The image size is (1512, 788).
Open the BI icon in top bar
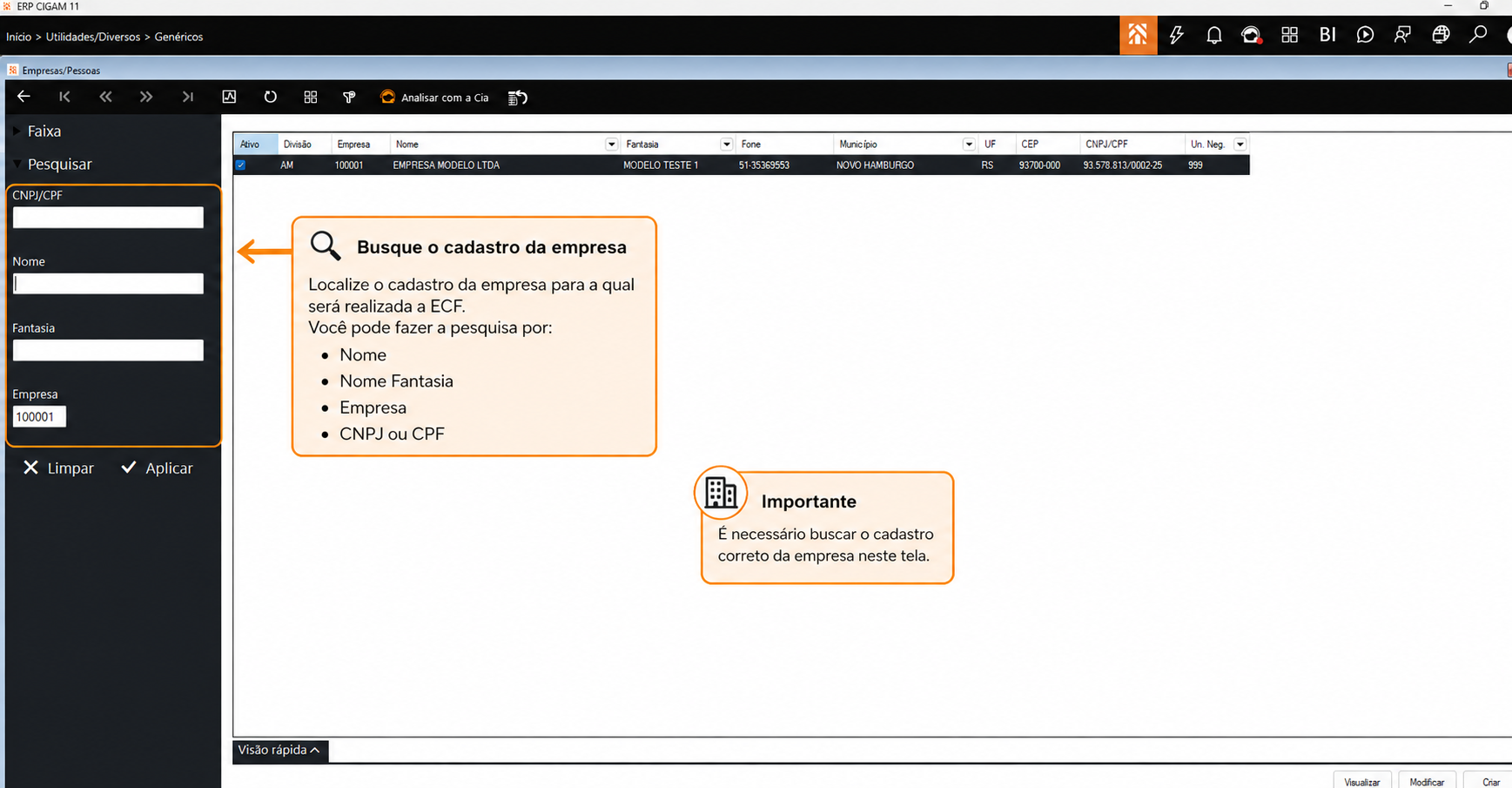coord(1327,35)
